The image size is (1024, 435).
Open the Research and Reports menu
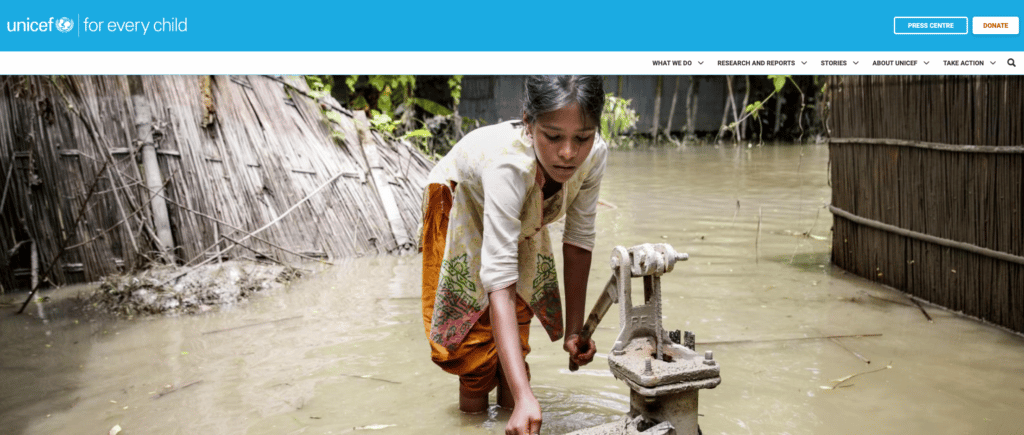tap(756, 63)
